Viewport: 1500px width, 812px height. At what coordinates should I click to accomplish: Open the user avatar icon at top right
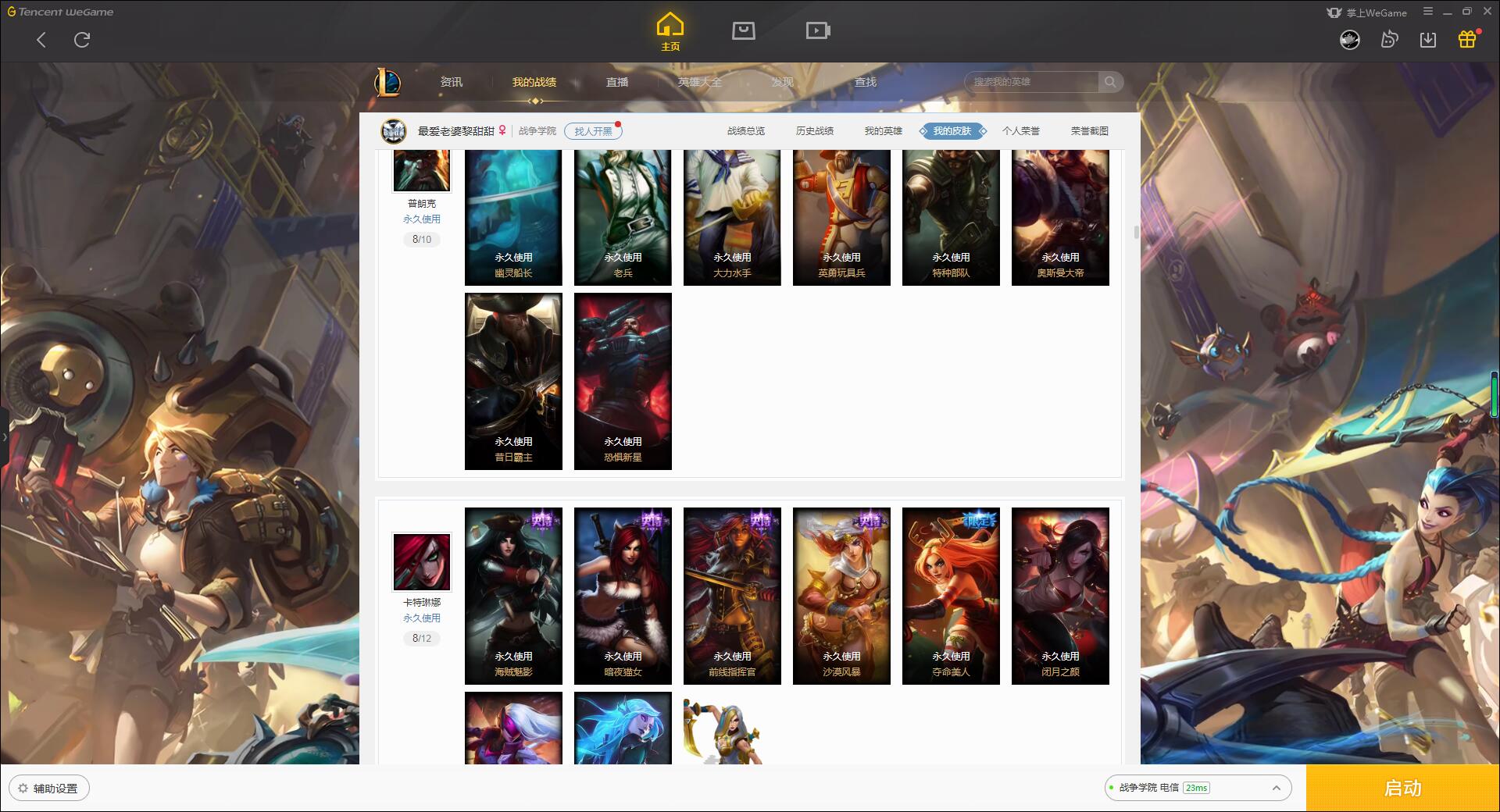tap(1350, 39)
